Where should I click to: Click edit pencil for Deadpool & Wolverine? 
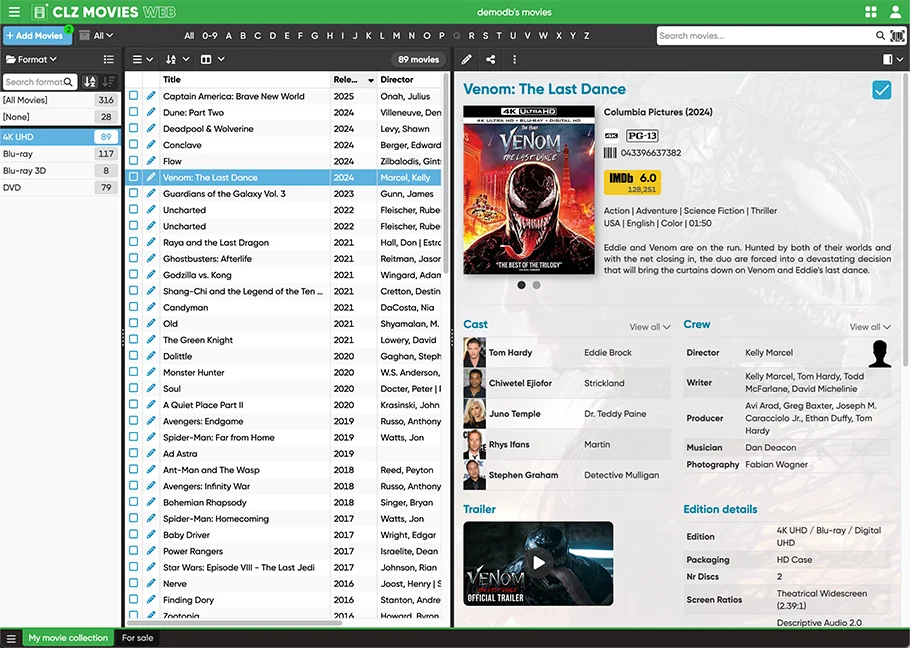coord(151,128)
